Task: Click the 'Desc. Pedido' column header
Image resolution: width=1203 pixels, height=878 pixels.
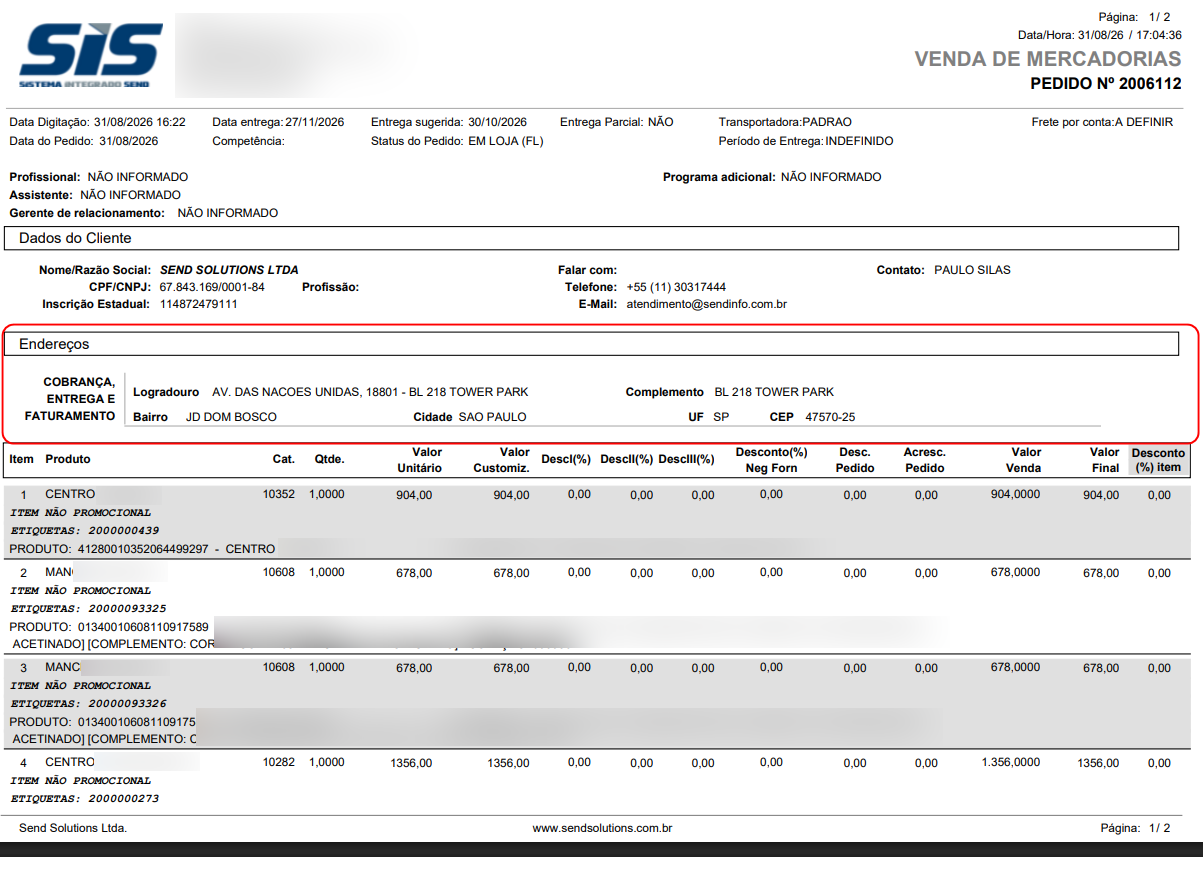Action: pos(856,460)
